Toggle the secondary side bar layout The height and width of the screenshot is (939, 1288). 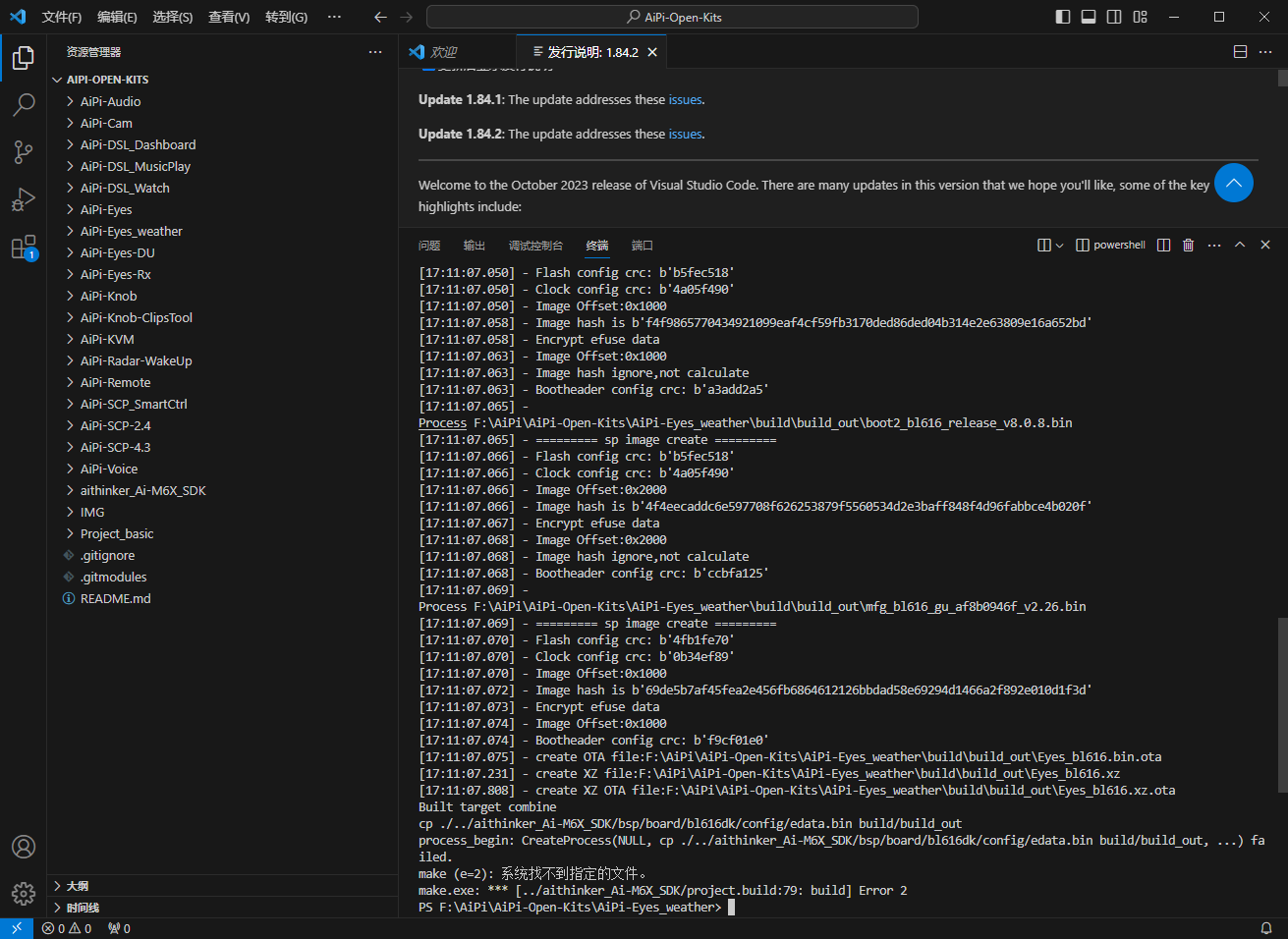coord(1114,17)
